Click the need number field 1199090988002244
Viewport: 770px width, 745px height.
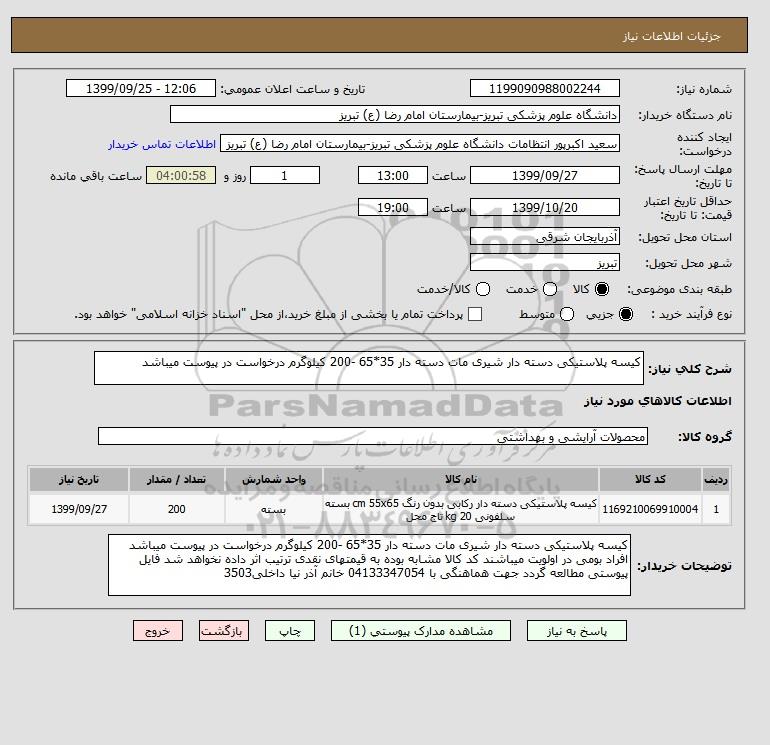pos(545,88)
